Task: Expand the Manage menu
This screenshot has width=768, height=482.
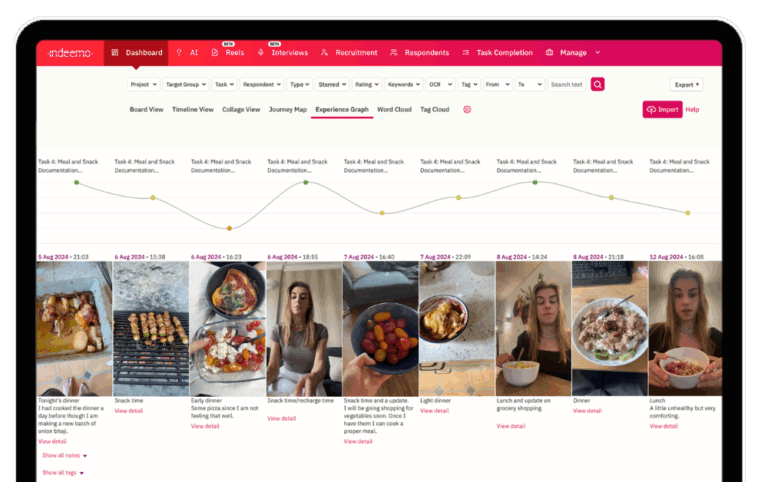Action: (573, 53)
